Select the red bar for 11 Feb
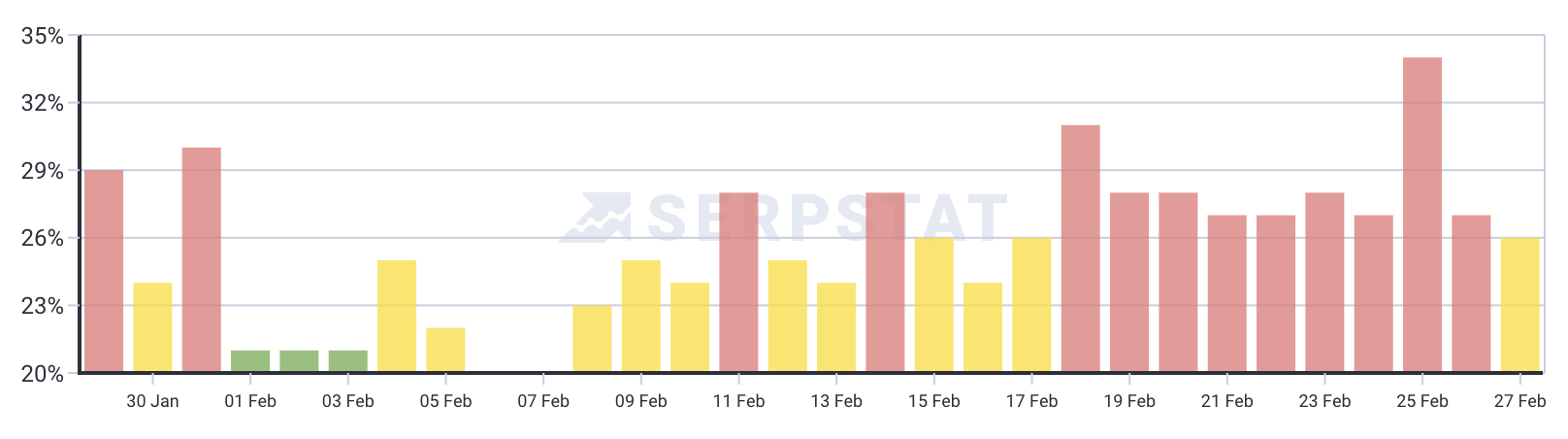1568x439 pixels. point(738,282)
